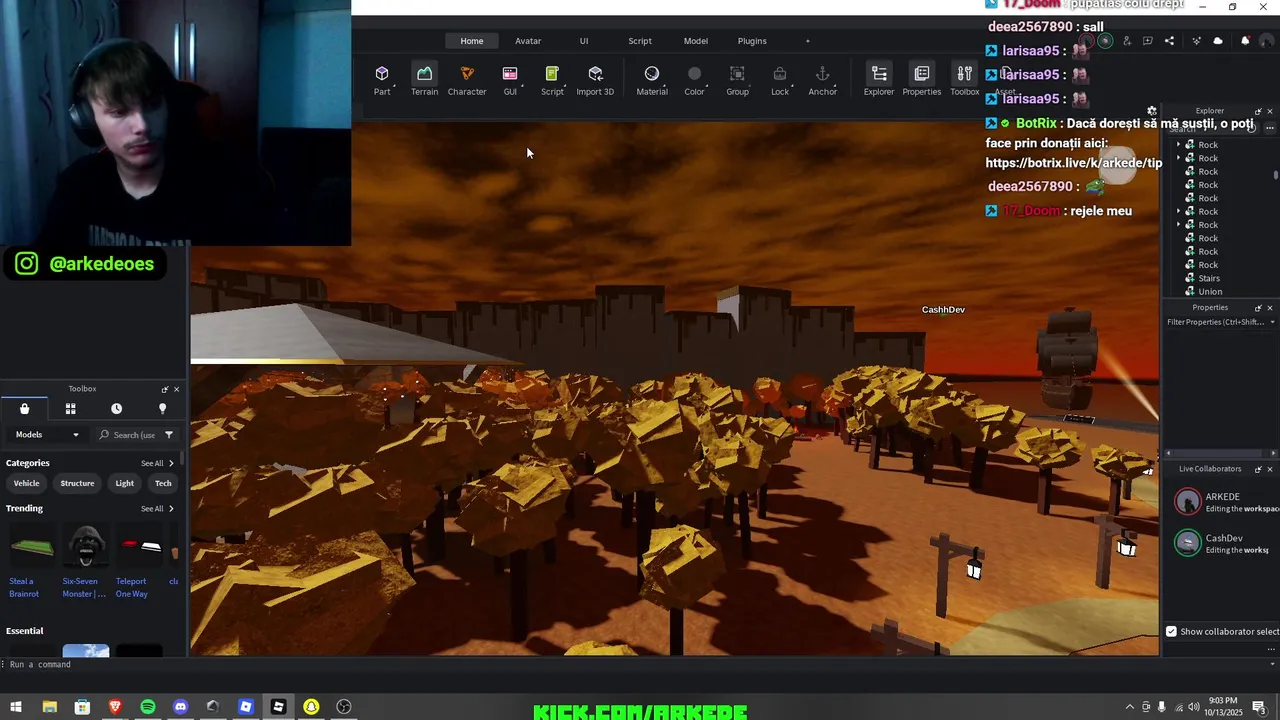Viewport: 1280px width, 720px height.
Task: Open the Toolbox creations (lightbulb) tab
Action: tap(162, 408)
